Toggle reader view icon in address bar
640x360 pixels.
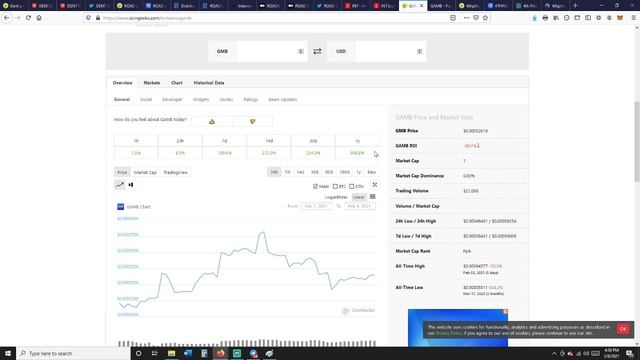(x=453, y=18)
